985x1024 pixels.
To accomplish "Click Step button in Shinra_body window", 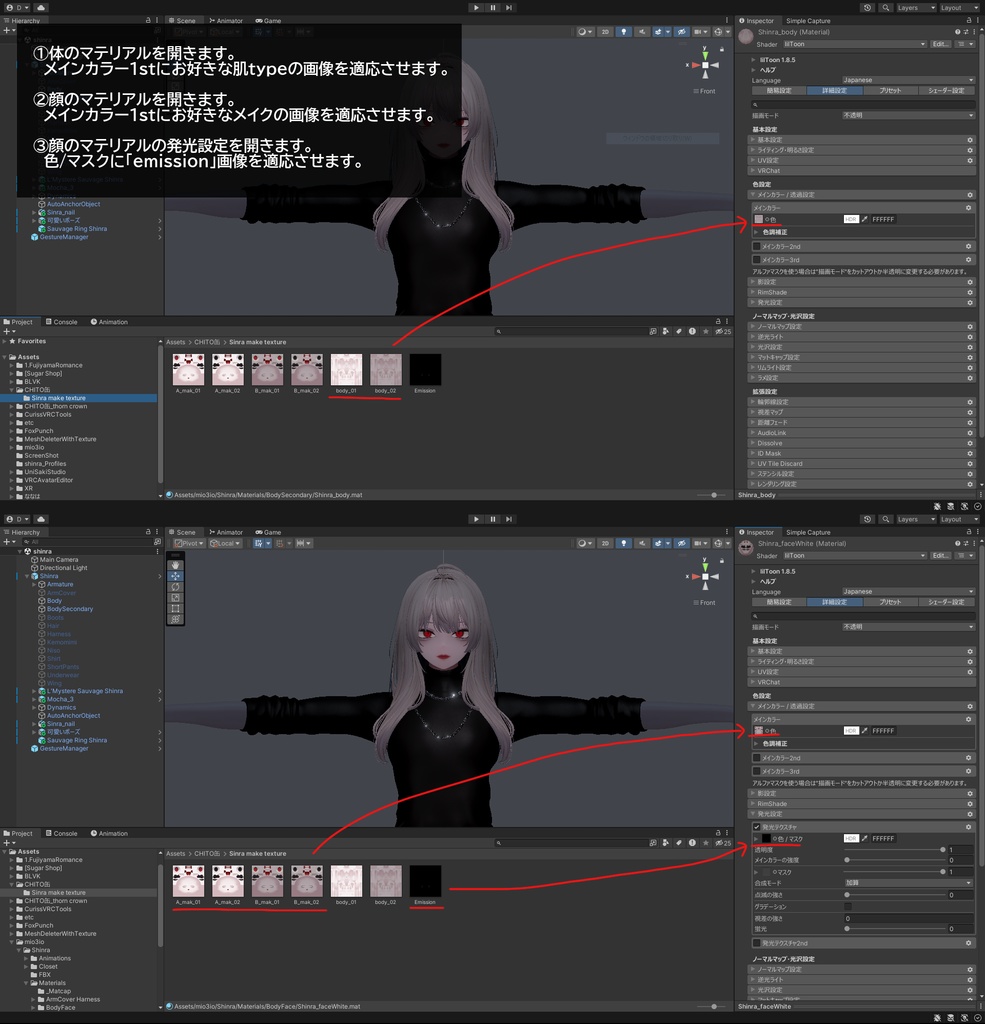I will click(x=509, y=7).
